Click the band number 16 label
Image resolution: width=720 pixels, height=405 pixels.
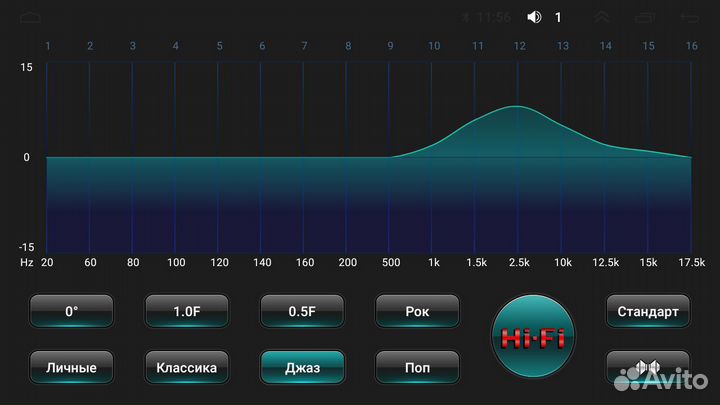(692, 46)
